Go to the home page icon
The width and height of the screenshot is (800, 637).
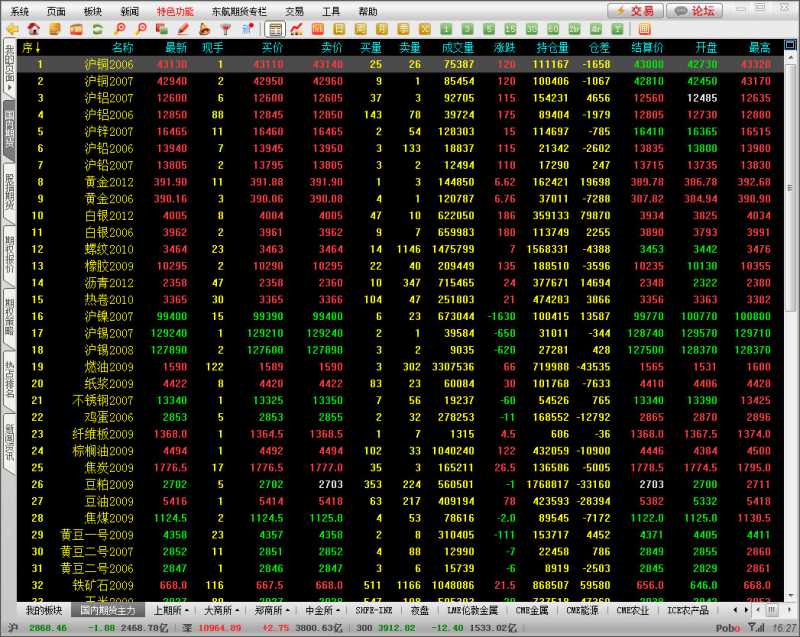(x=34, y=29)
